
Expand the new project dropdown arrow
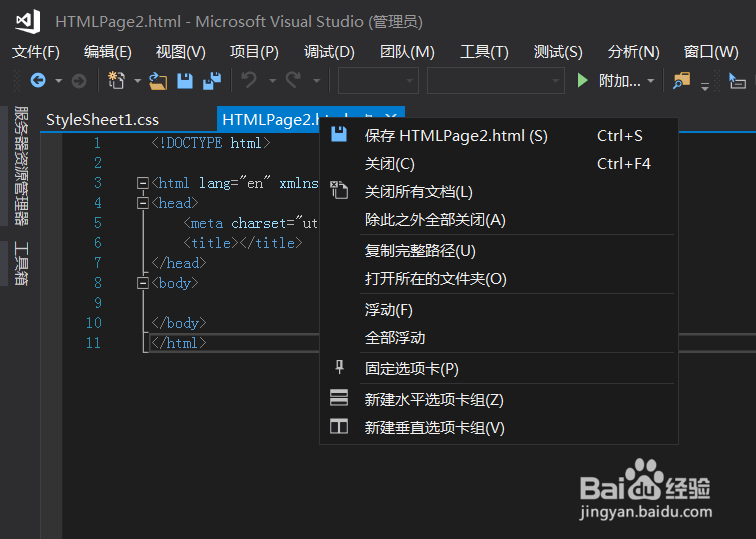(x=137, y=81)
